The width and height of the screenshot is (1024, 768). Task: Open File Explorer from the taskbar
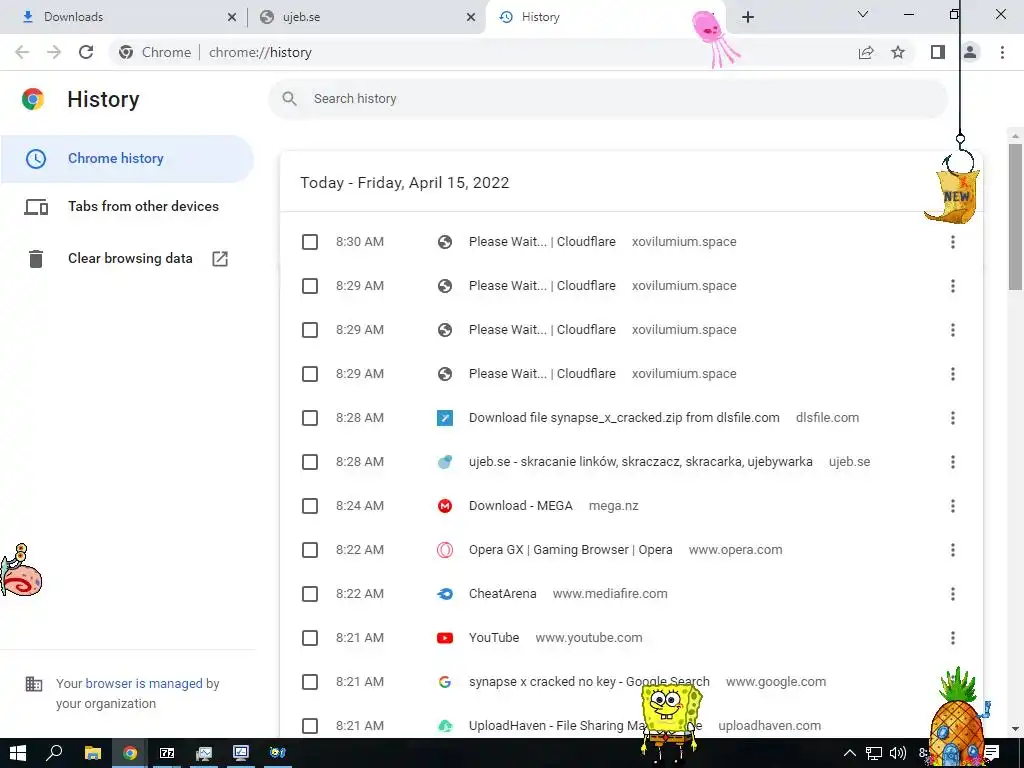point(93,753)
